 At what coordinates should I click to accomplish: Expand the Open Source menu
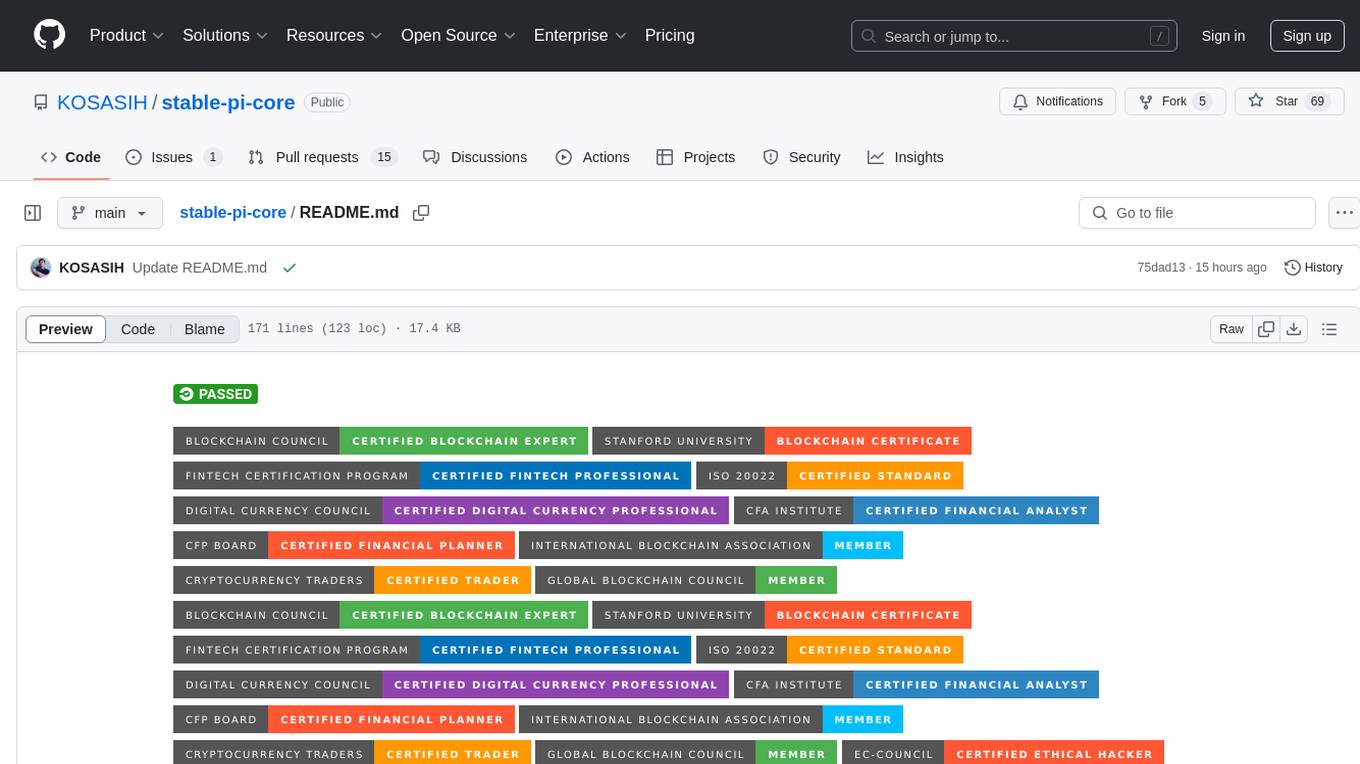458,35
